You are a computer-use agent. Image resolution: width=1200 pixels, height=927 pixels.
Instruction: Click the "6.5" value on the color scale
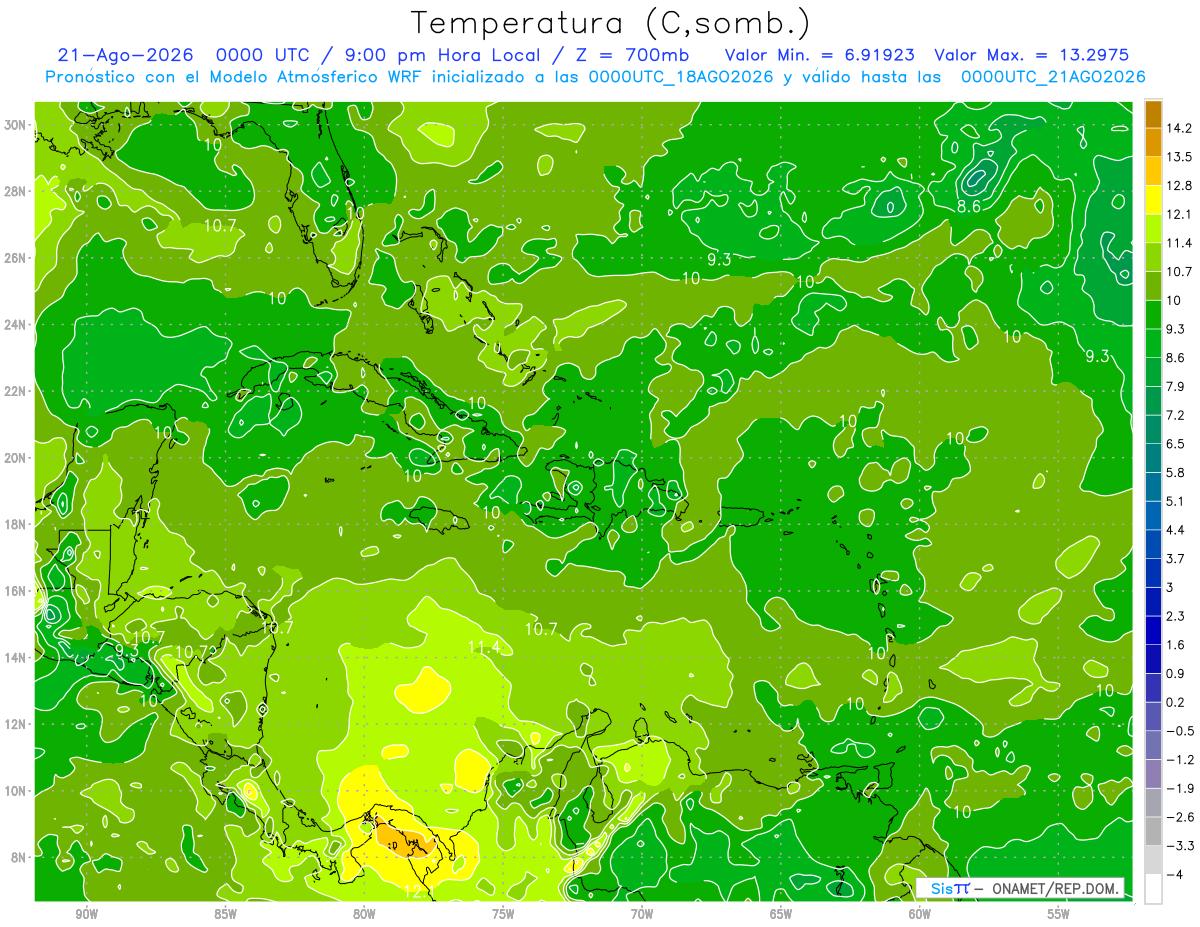(1176, 444)
